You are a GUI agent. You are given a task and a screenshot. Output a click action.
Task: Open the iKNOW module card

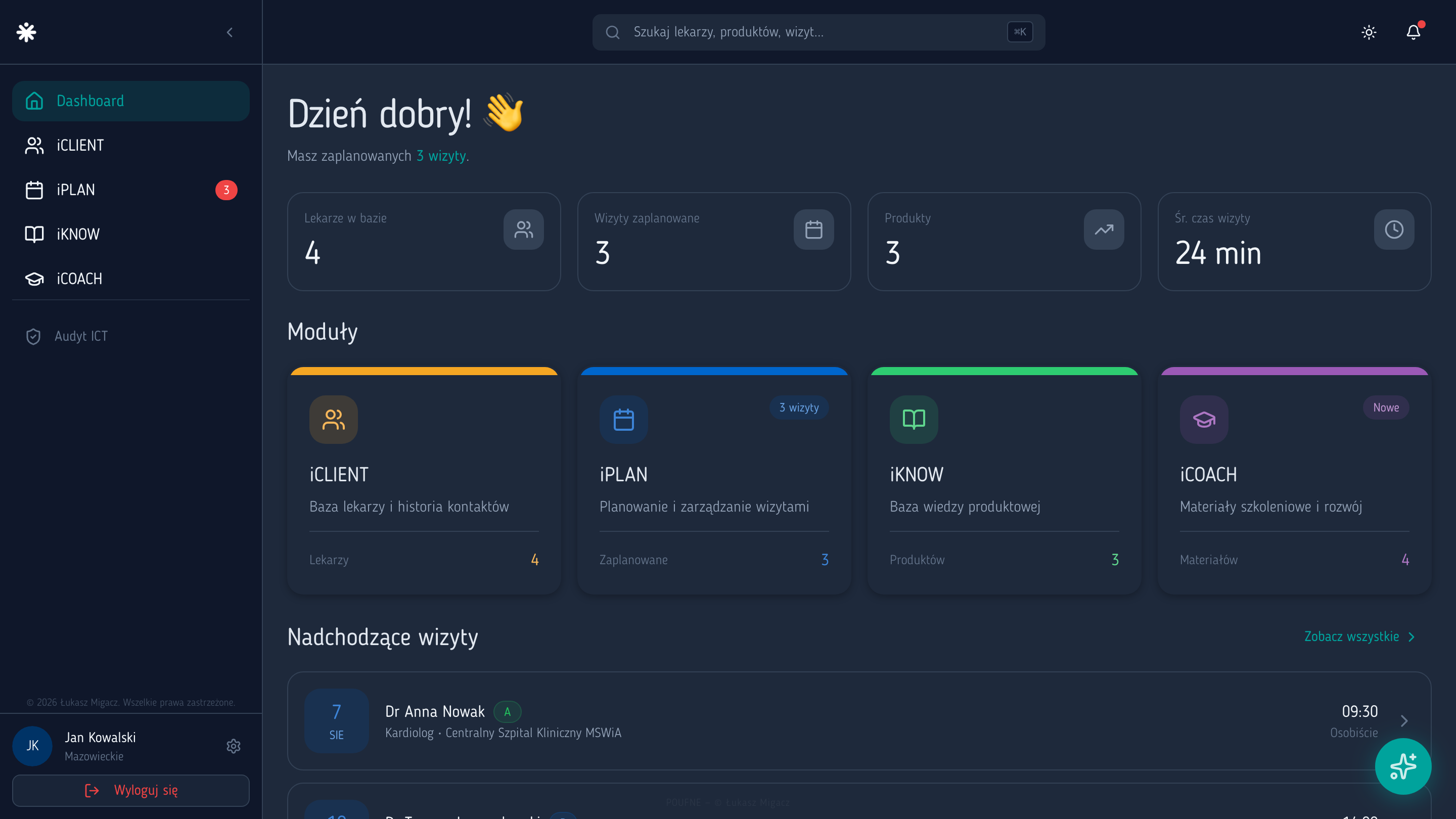pos(1005,480)
